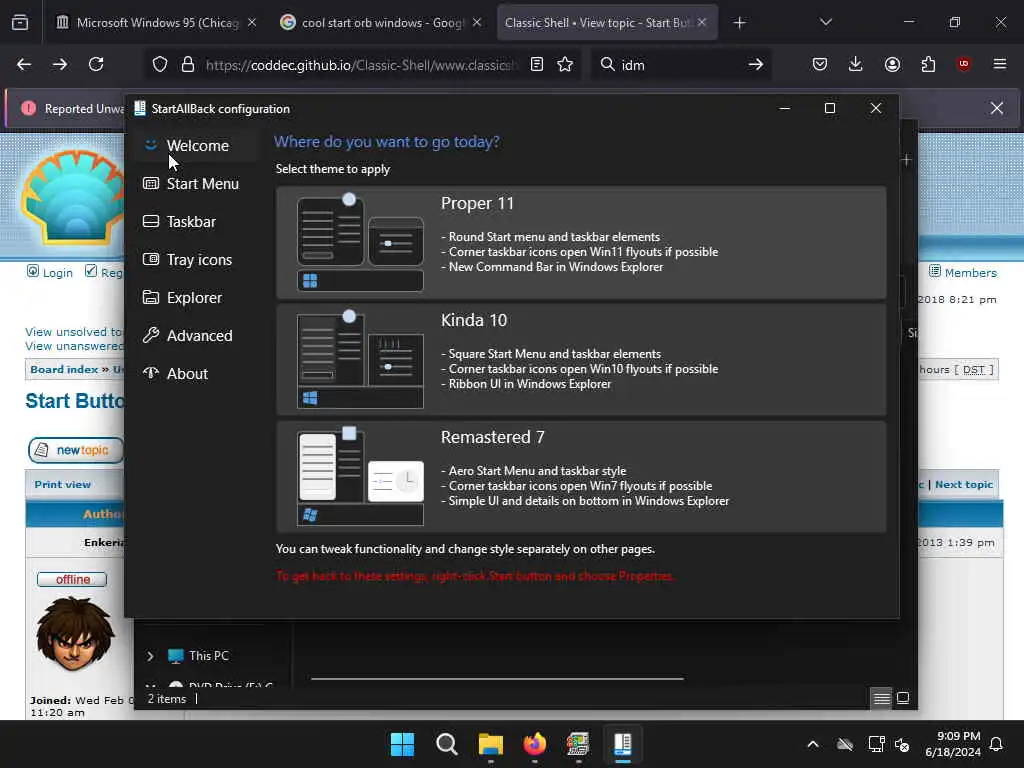This screenshot has height=768, width=1024.
Task: Click the Remastered 7 theme preview thumbnail
Action: pos(360,476)
